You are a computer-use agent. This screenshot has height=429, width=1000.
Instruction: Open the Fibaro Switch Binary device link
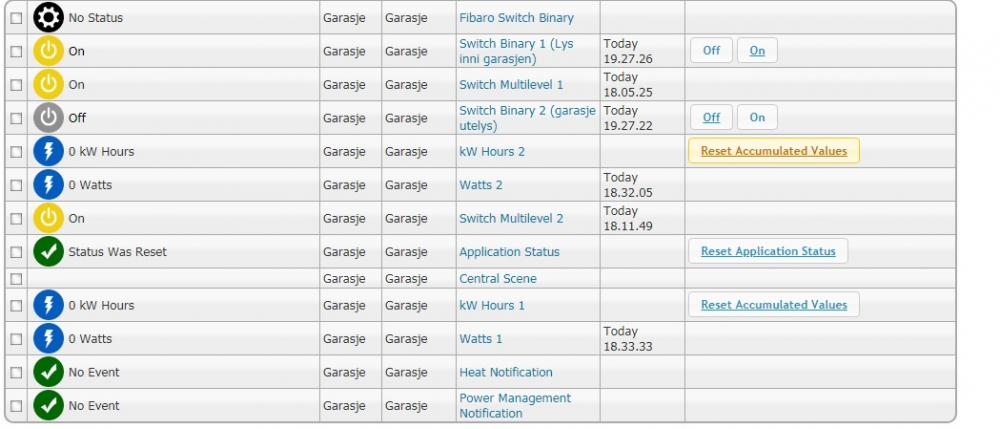click(x=516, y=18)
